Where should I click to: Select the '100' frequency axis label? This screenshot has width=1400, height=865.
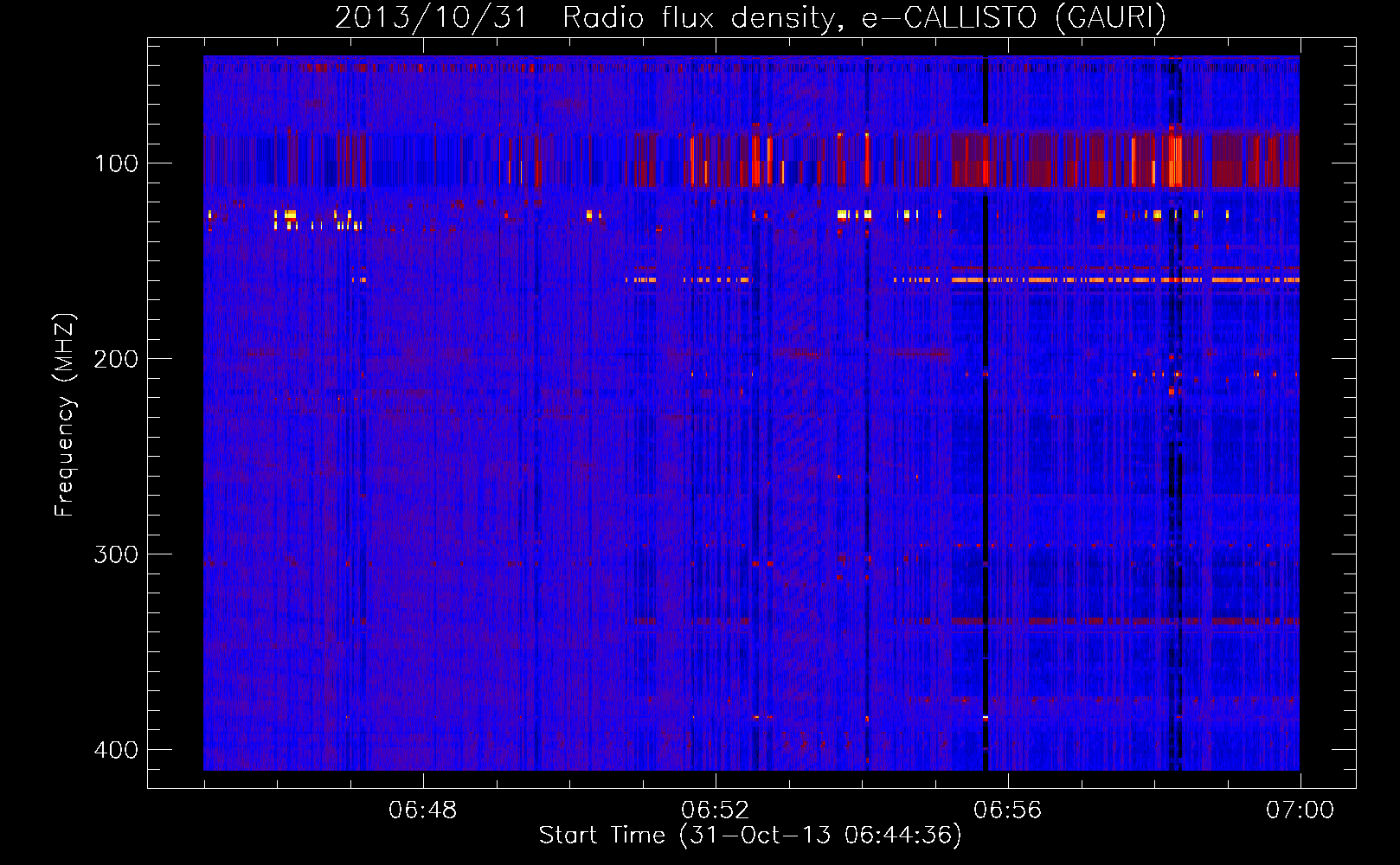116,163
